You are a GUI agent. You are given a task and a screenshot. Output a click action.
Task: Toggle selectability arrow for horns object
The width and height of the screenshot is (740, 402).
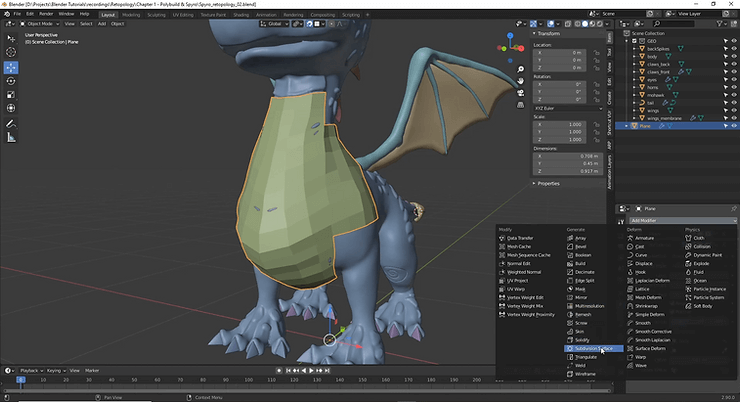726,87
